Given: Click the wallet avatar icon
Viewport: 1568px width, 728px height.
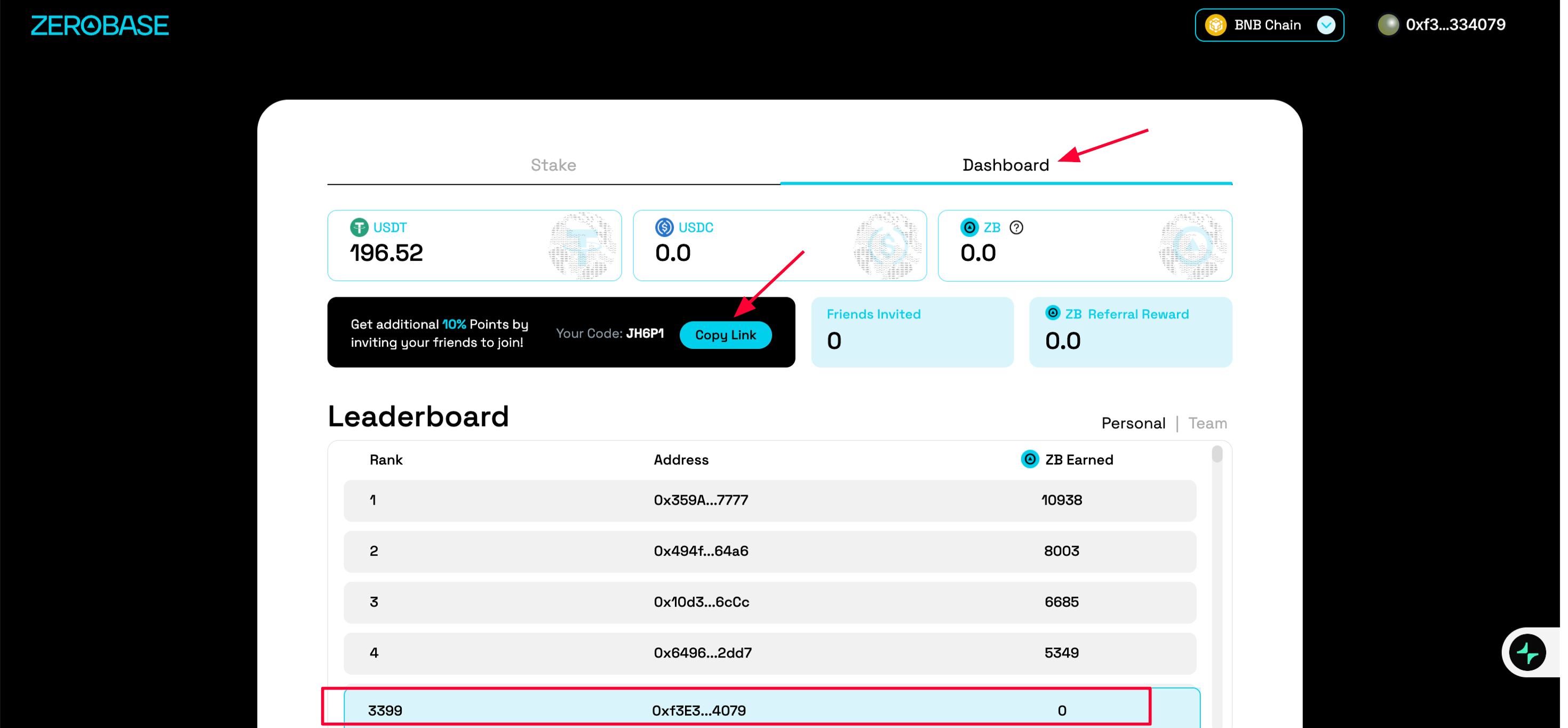Looking at the screenshot, I should pyautogui.click(x=1388, y=25).
